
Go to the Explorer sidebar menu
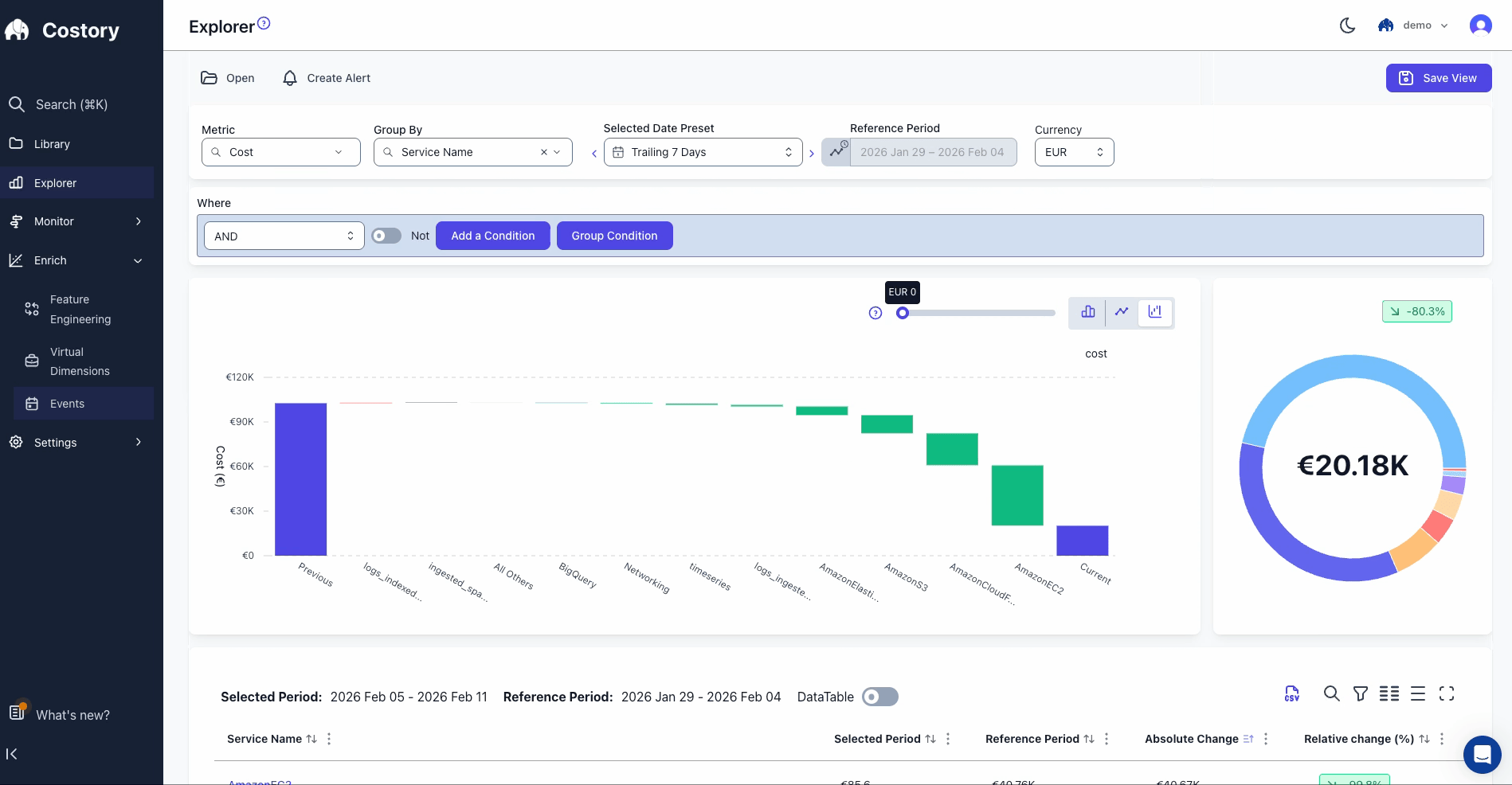click(x=77, y=182)
